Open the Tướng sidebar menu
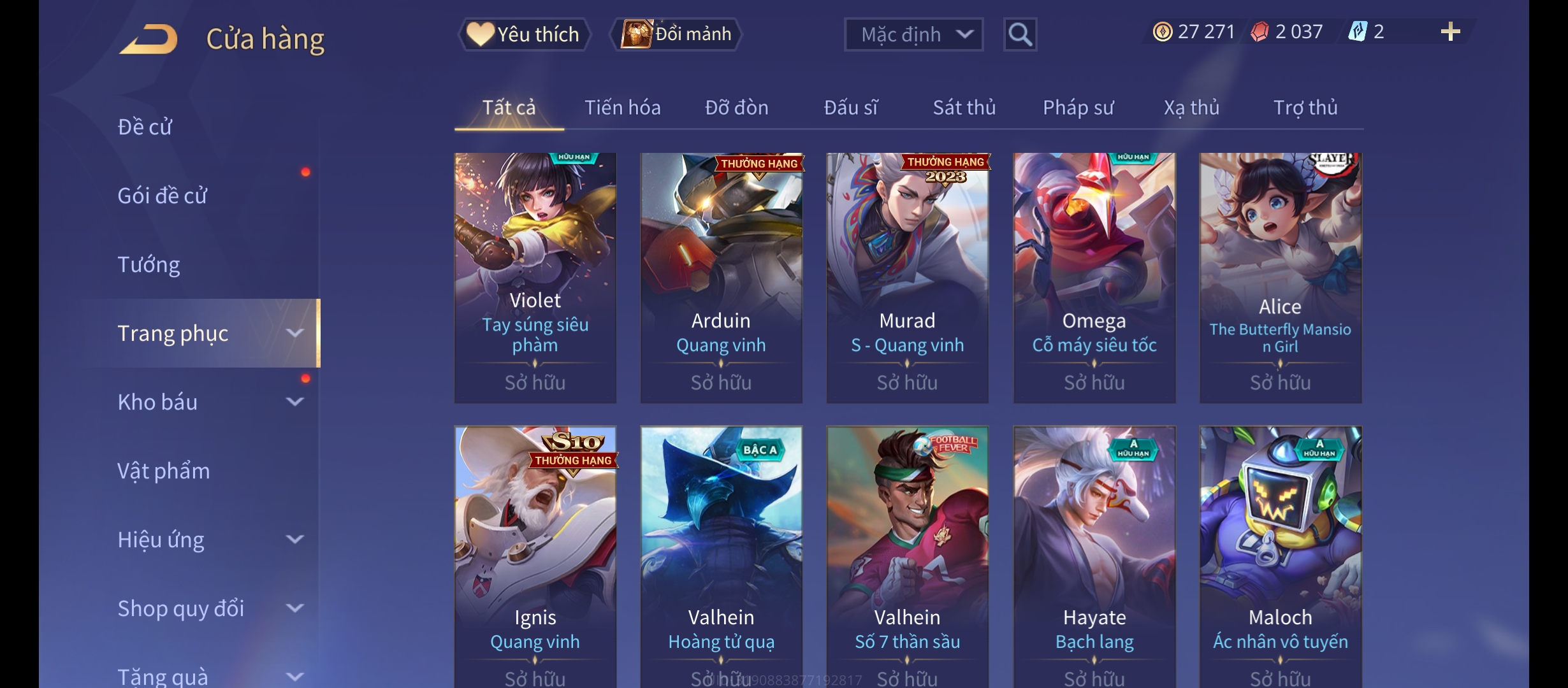Screen dimensions: 1568x688 point(149,264)
